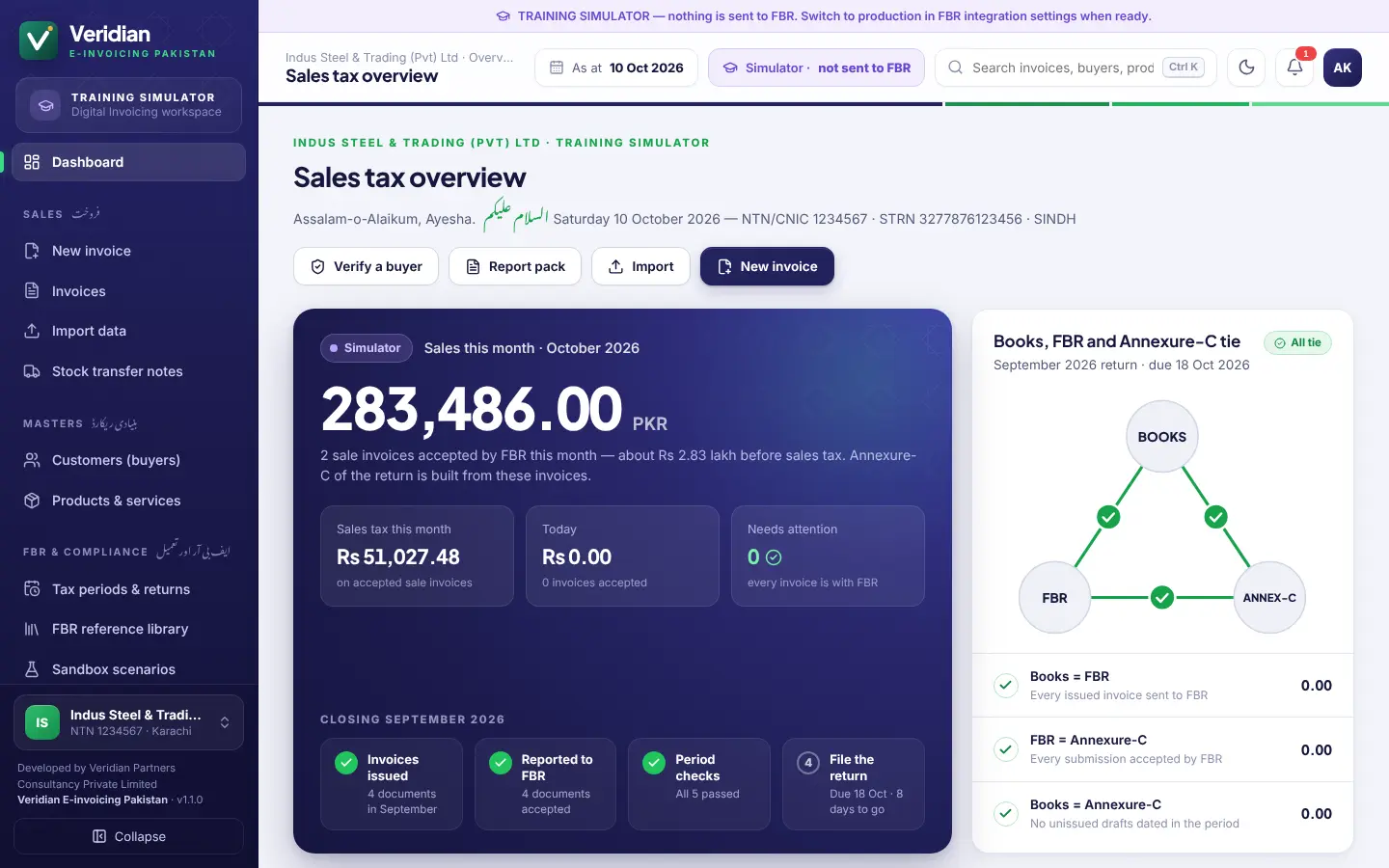Open Books = Annexure-C row

coord(1162,814)
